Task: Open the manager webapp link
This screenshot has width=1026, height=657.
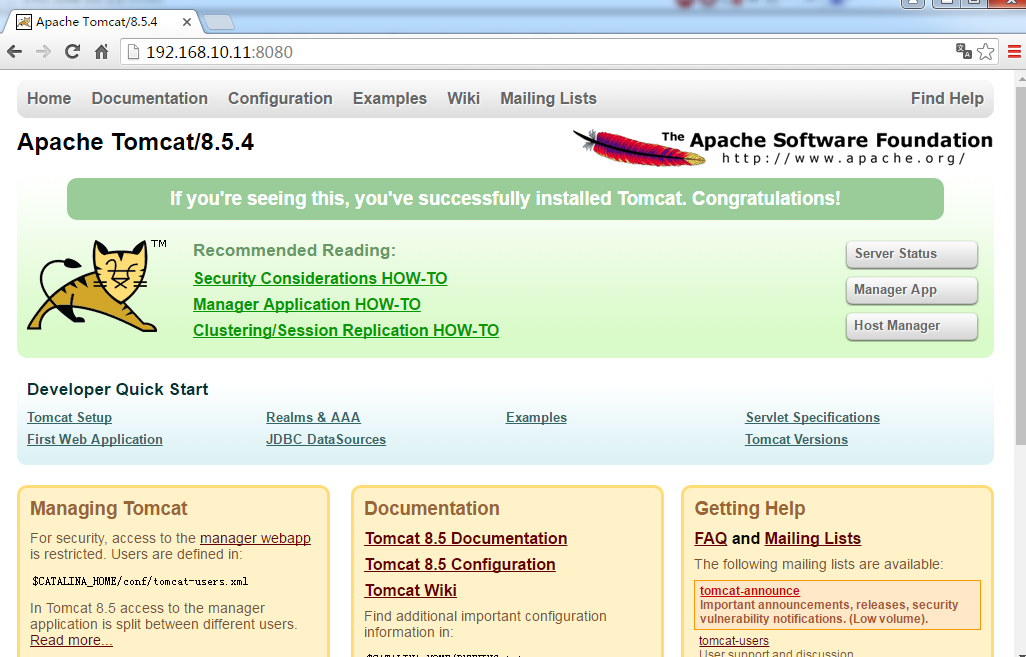Action: [x=255, y=538]
